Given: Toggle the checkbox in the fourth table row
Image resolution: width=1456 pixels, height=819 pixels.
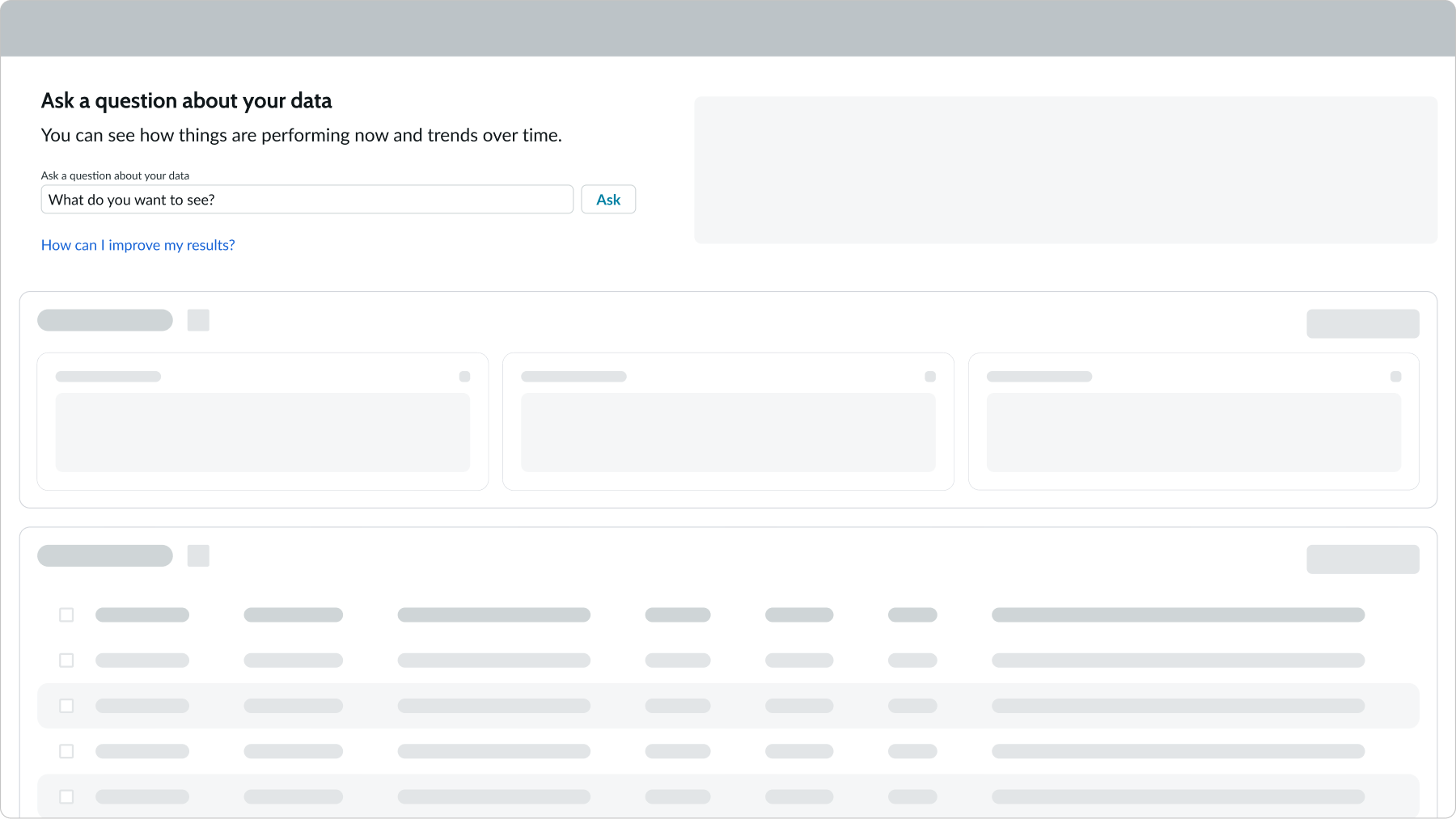Looking at the screenshot, I should (x=66, y=751).
